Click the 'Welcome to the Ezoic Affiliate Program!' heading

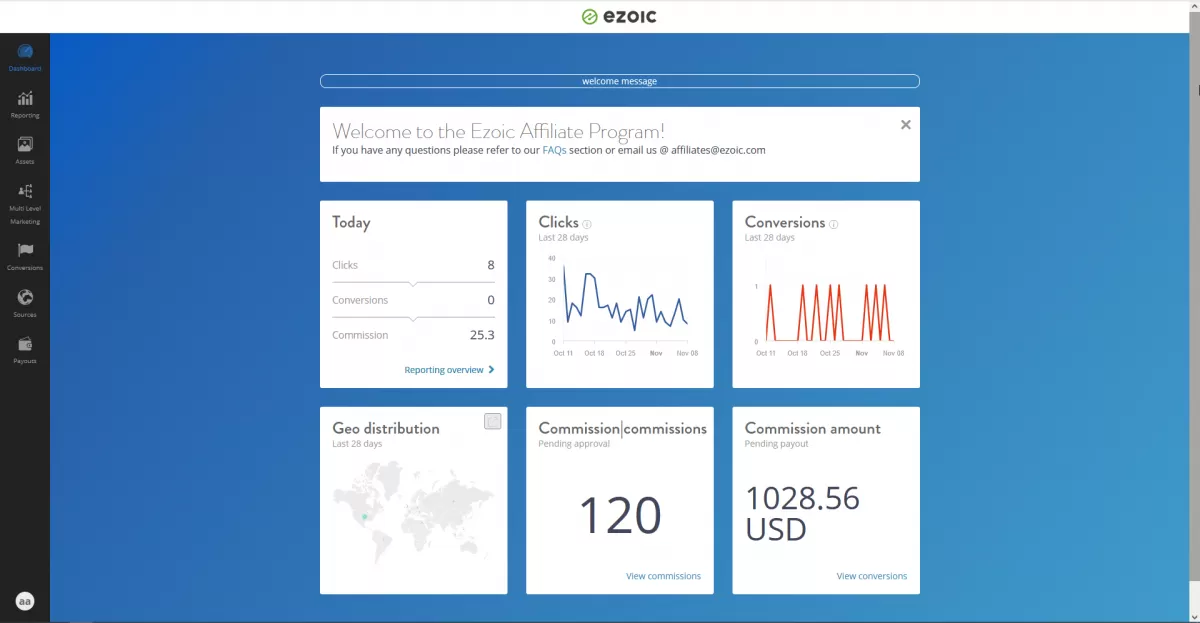(x=498, y=131)
